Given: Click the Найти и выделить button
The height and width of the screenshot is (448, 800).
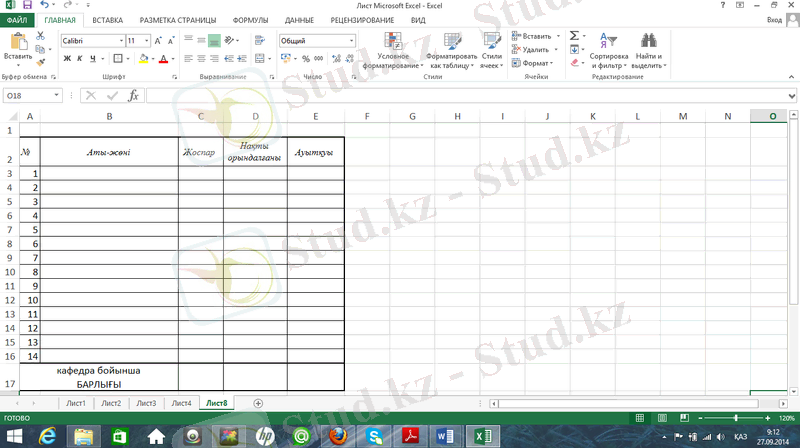Looking at the screenshot, I should [x=649, y=50].
